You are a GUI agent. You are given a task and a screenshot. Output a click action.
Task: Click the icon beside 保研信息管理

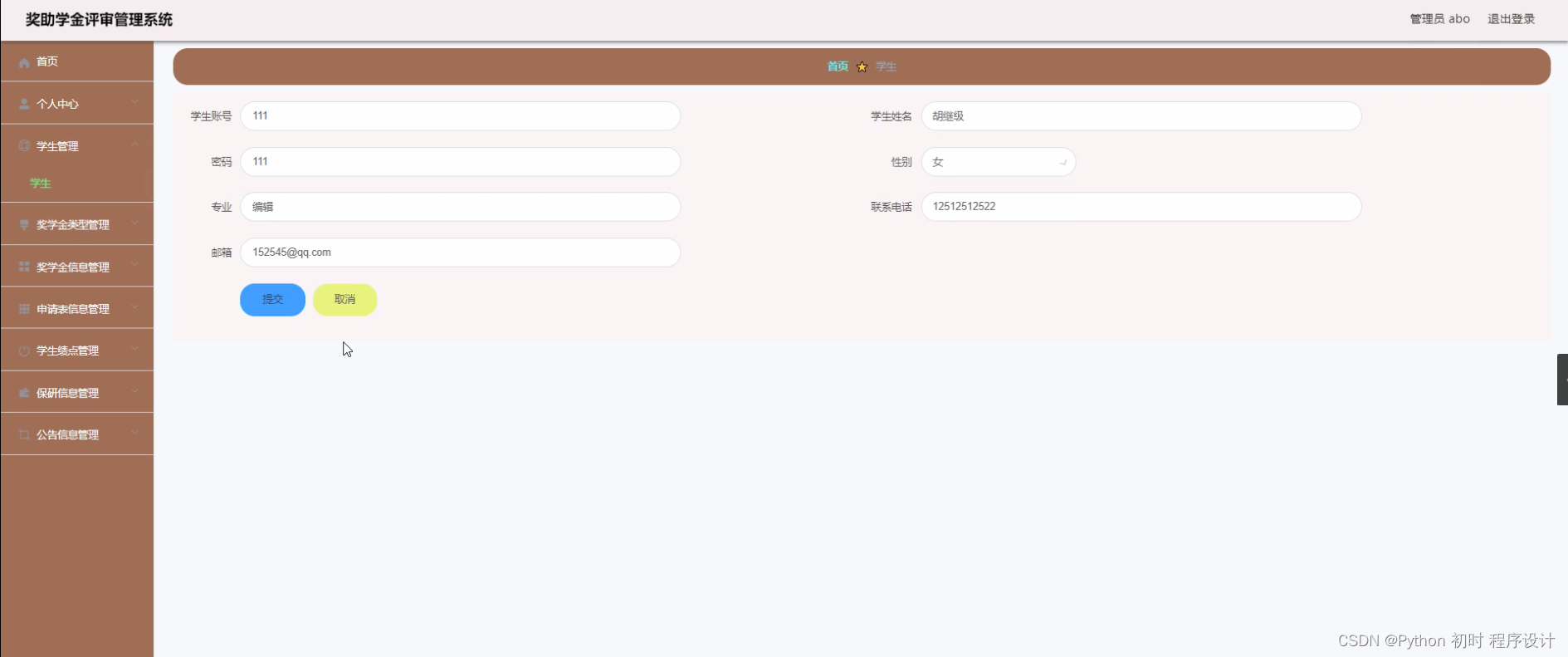(24, 393)
